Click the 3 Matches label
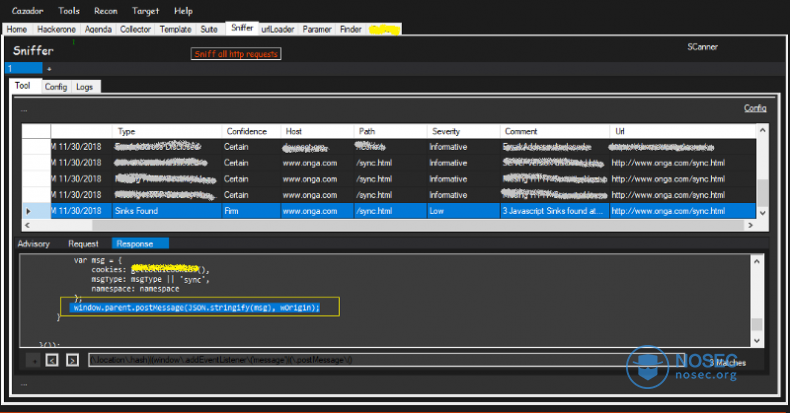 [728, 363]
